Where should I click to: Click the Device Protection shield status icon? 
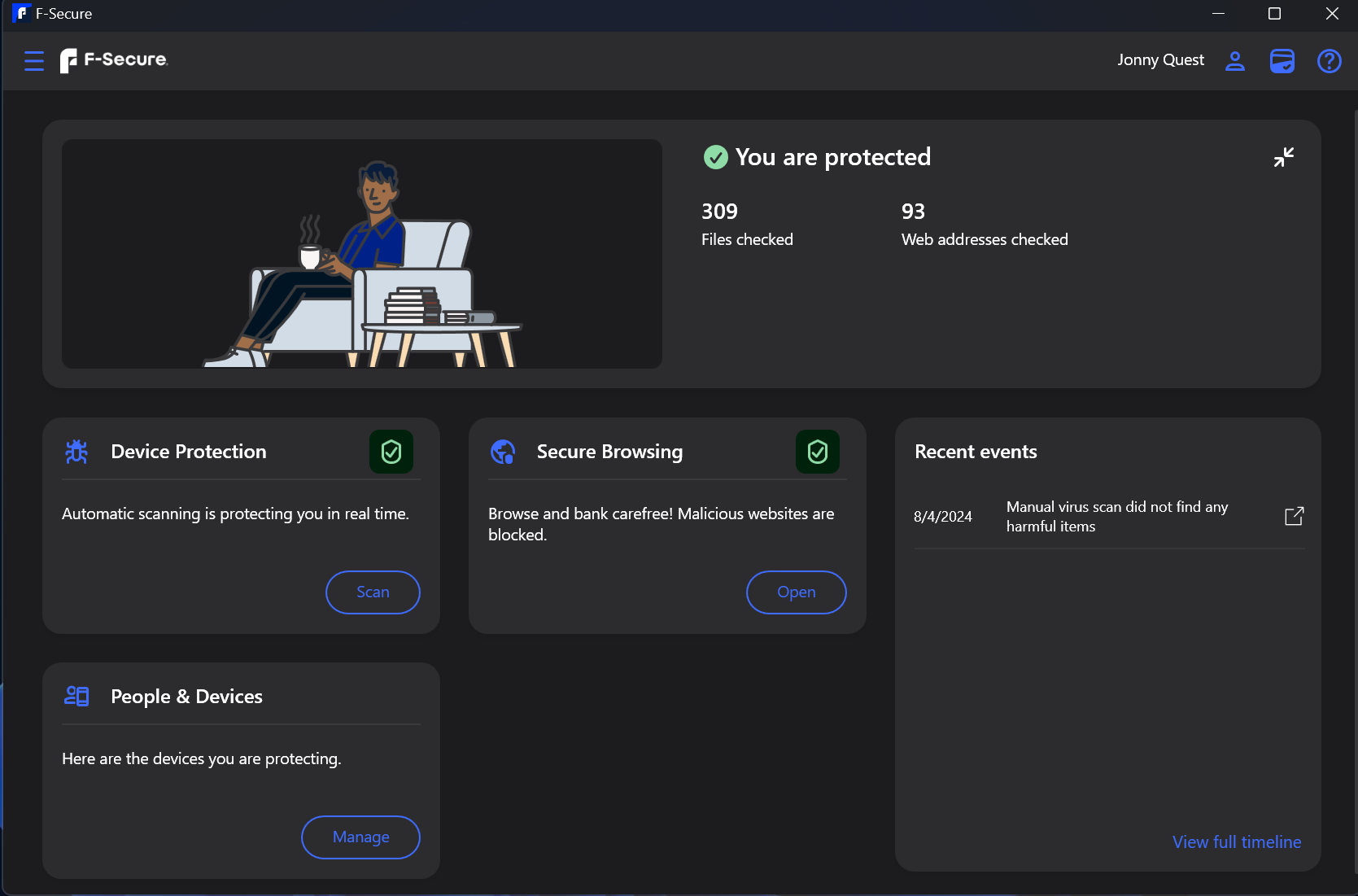click(x=391, y=452)
